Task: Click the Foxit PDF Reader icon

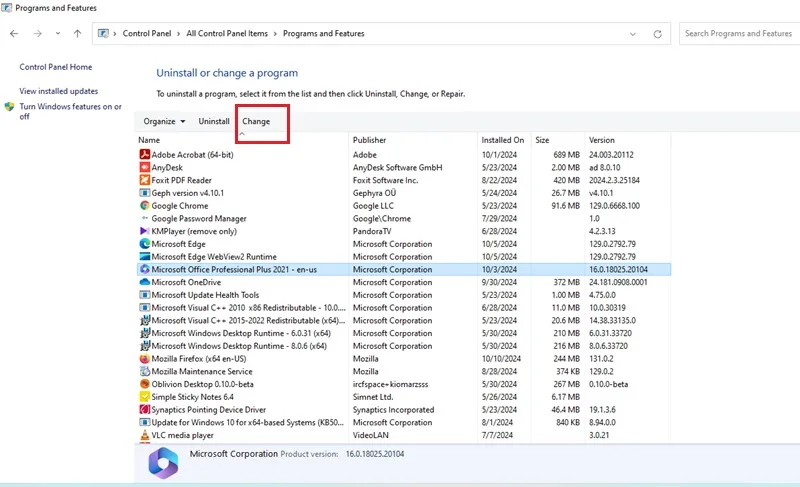Action: pos(144,180)
